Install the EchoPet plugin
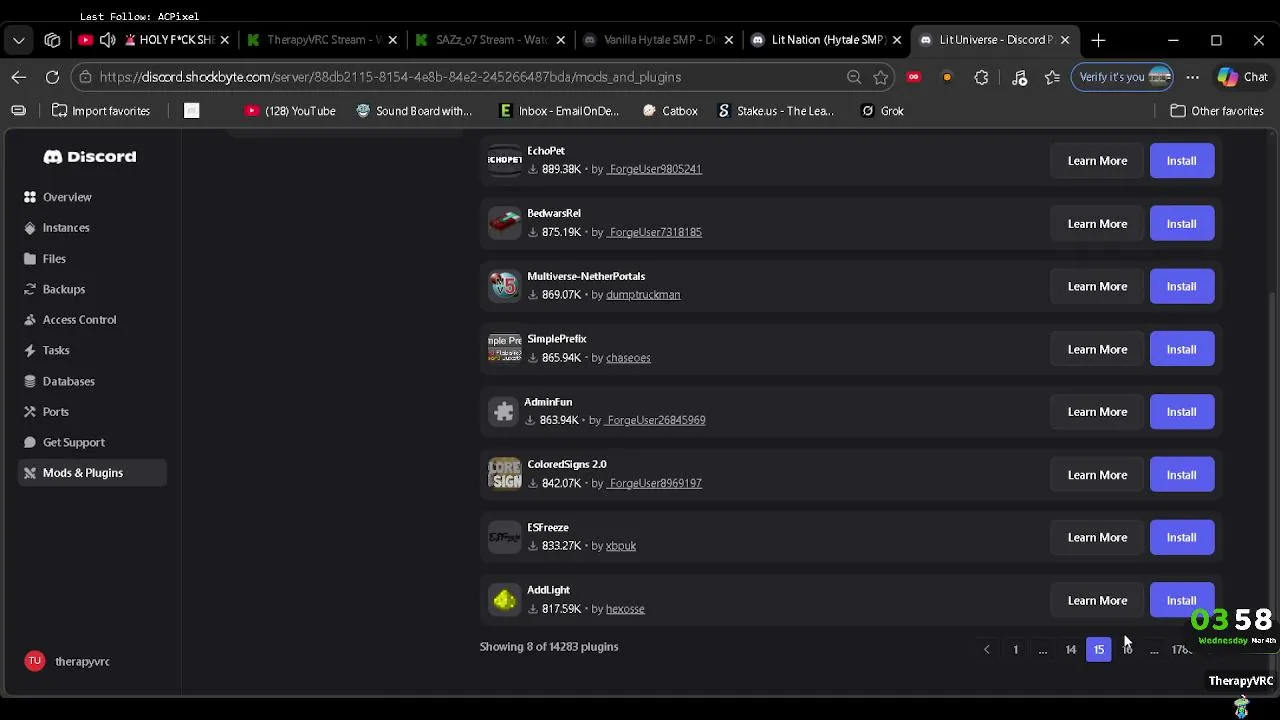This screenshot has height=720, width=1280. [x=1182, y=161]
